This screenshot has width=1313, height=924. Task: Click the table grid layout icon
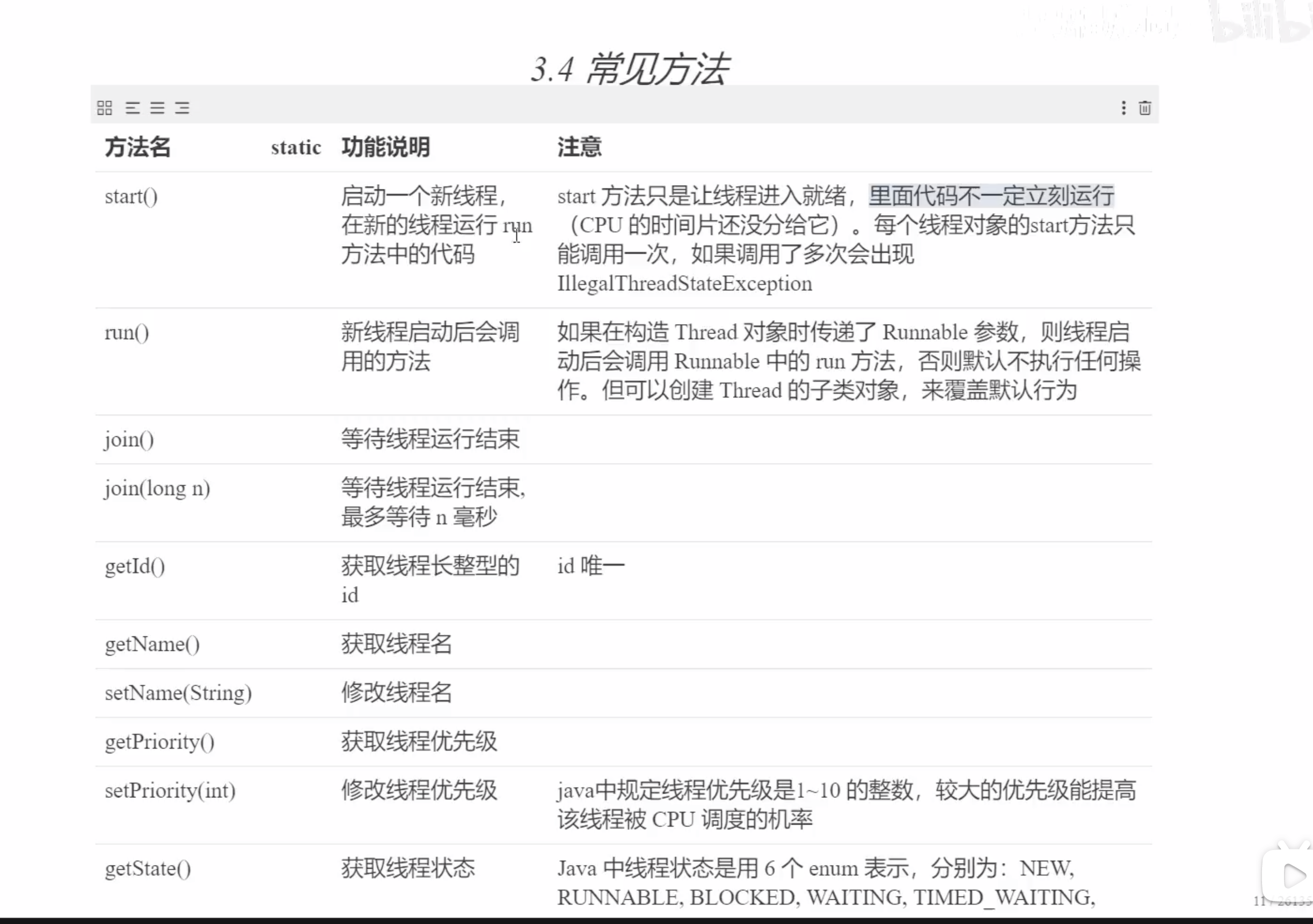[x=105, y=107]
